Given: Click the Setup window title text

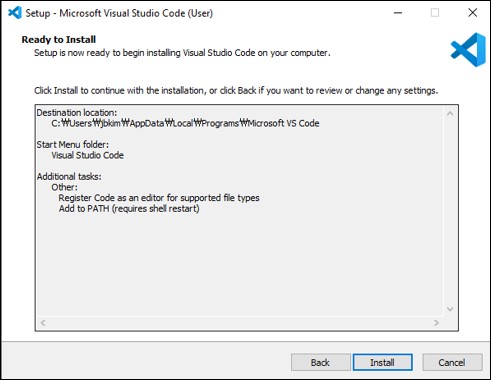Looking at the screenshot, I should [x=119, y=13].
